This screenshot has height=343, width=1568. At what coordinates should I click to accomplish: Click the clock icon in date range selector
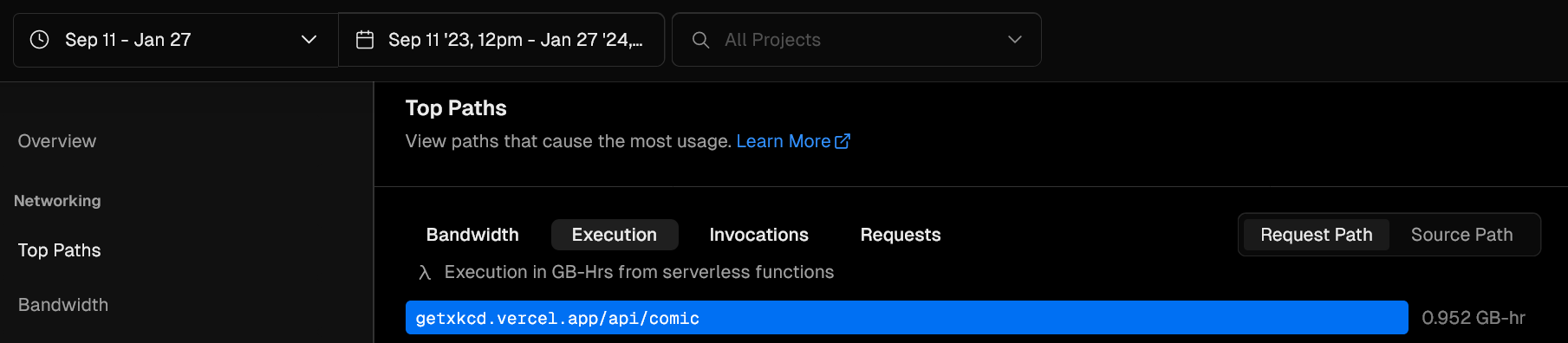coord(39,40)
